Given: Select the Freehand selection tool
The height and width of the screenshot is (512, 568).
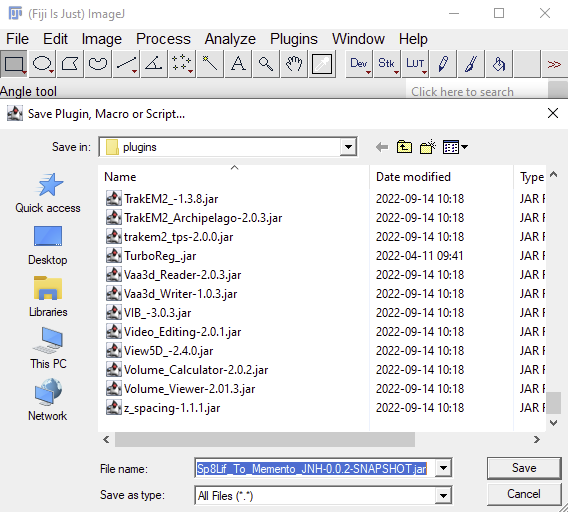Looking at the screenshot, I should pos(98,64).
